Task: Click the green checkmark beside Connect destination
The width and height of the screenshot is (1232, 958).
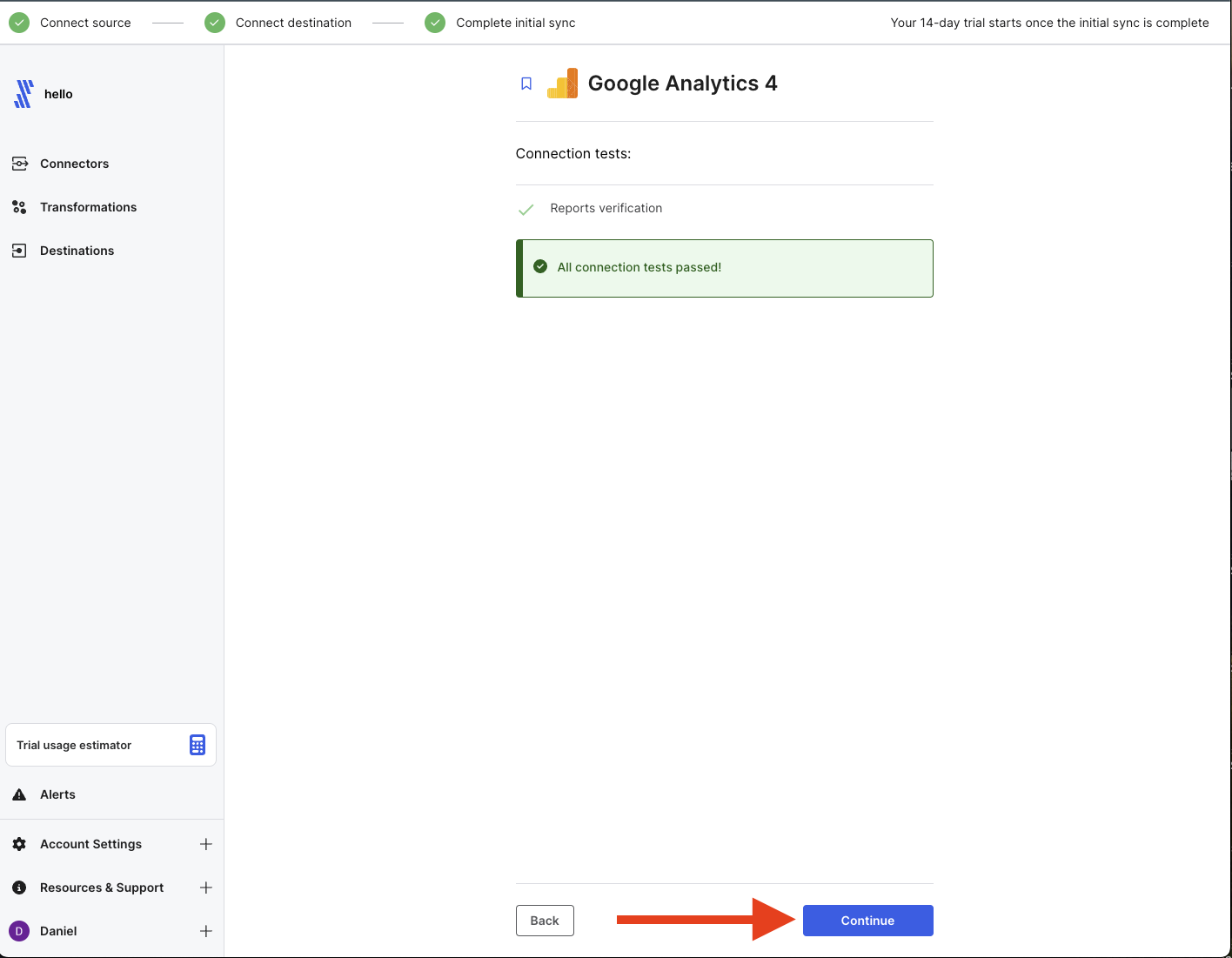Action: (215, 23)
